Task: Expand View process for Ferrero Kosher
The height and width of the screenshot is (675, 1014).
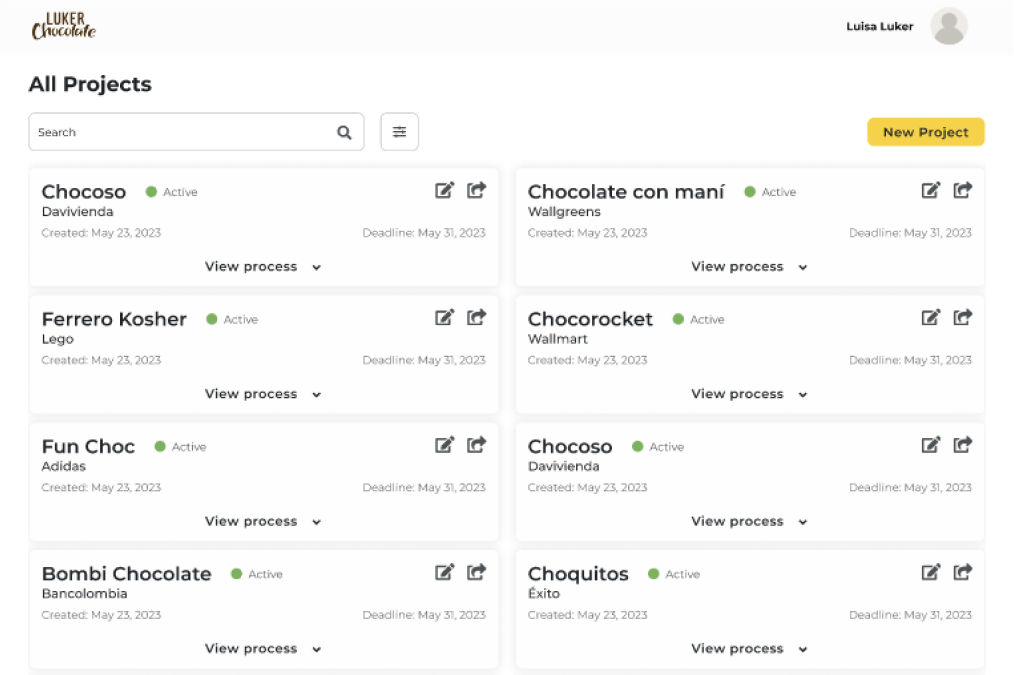Action: 263,394
